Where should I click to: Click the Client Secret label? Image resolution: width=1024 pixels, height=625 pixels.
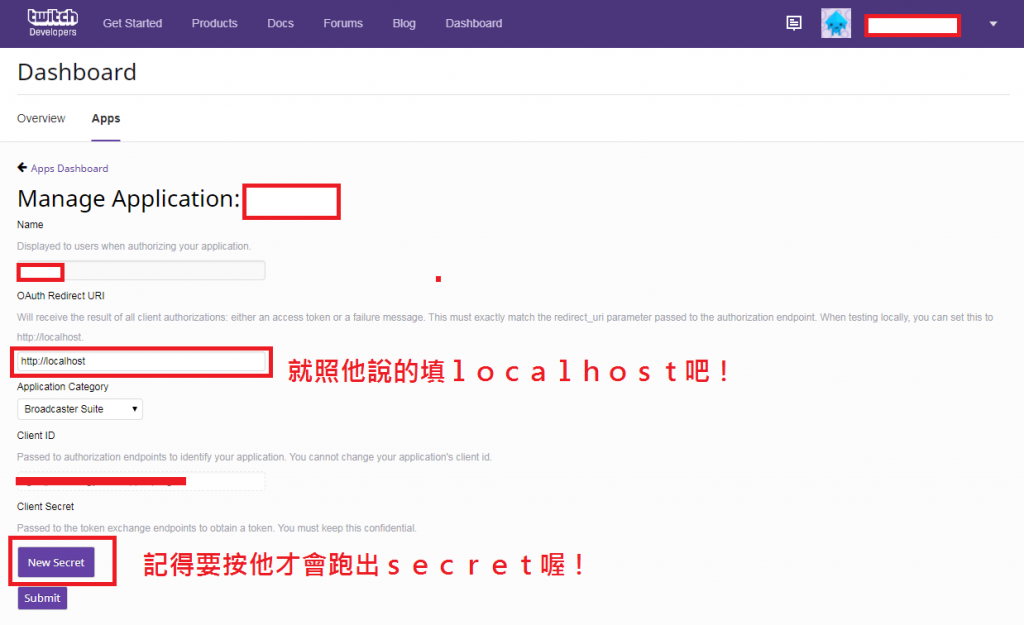click(x=46, y=507)
